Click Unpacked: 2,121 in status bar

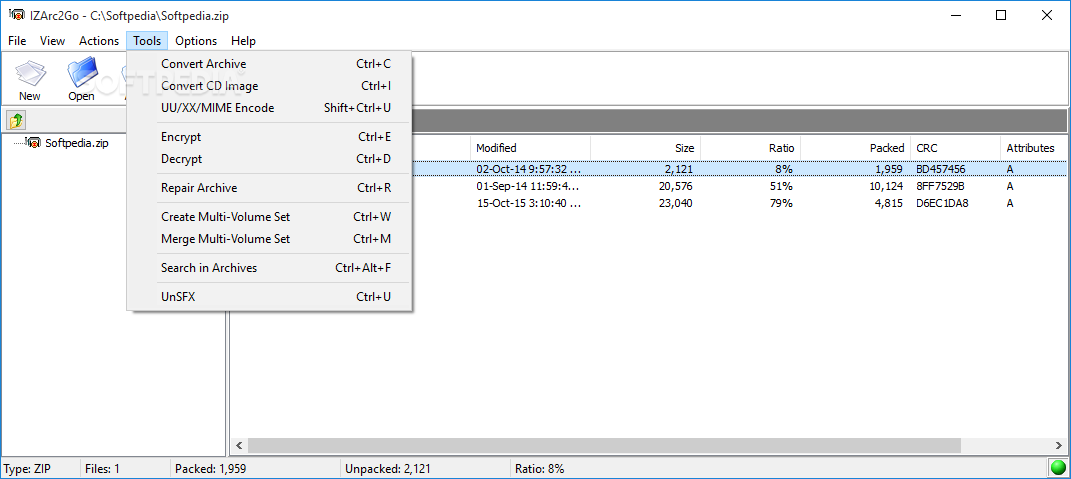[388, 469]
